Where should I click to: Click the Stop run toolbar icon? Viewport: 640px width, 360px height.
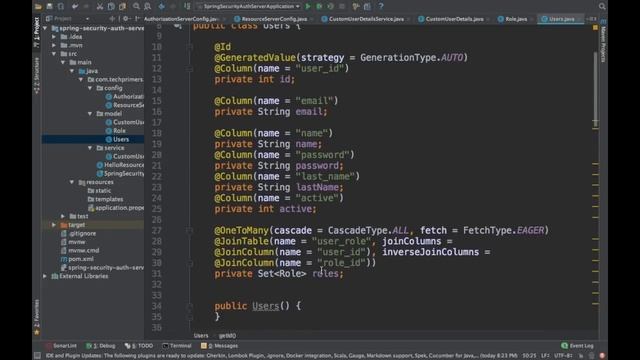click(342, 6)
